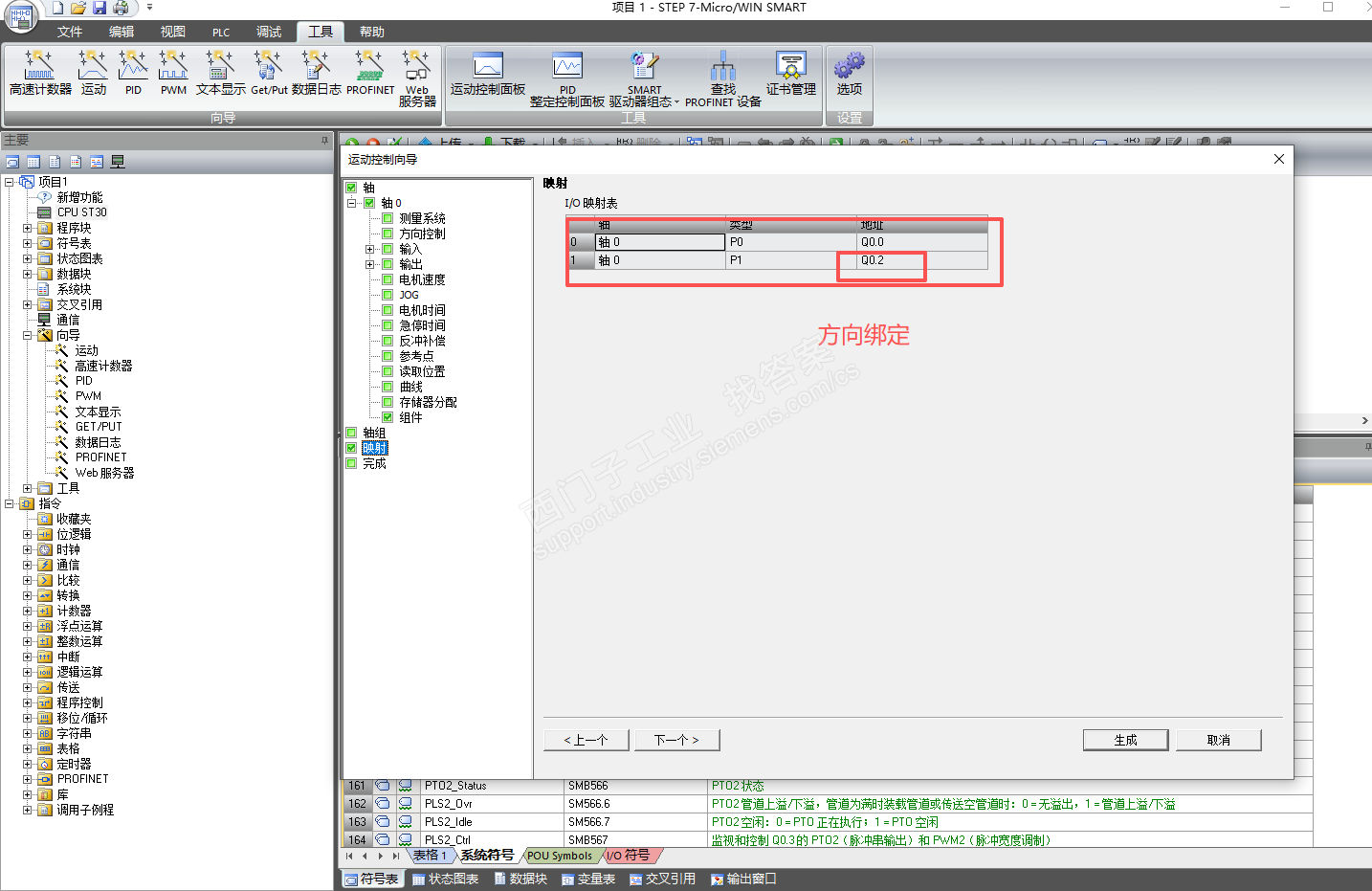Open 状态图表 from the bottom navigation bar
The height and width of the screenshot is (891, 1372).
pos(445,879)
